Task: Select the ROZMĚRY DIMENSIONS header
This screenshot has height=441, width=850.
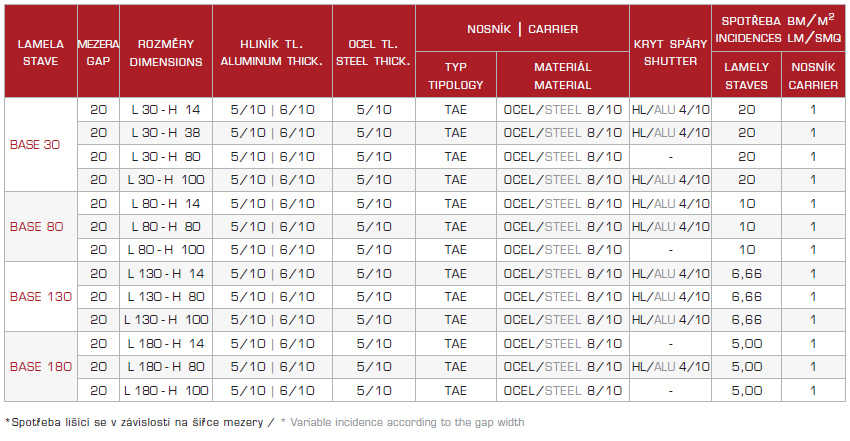Action: click(166, 52)
